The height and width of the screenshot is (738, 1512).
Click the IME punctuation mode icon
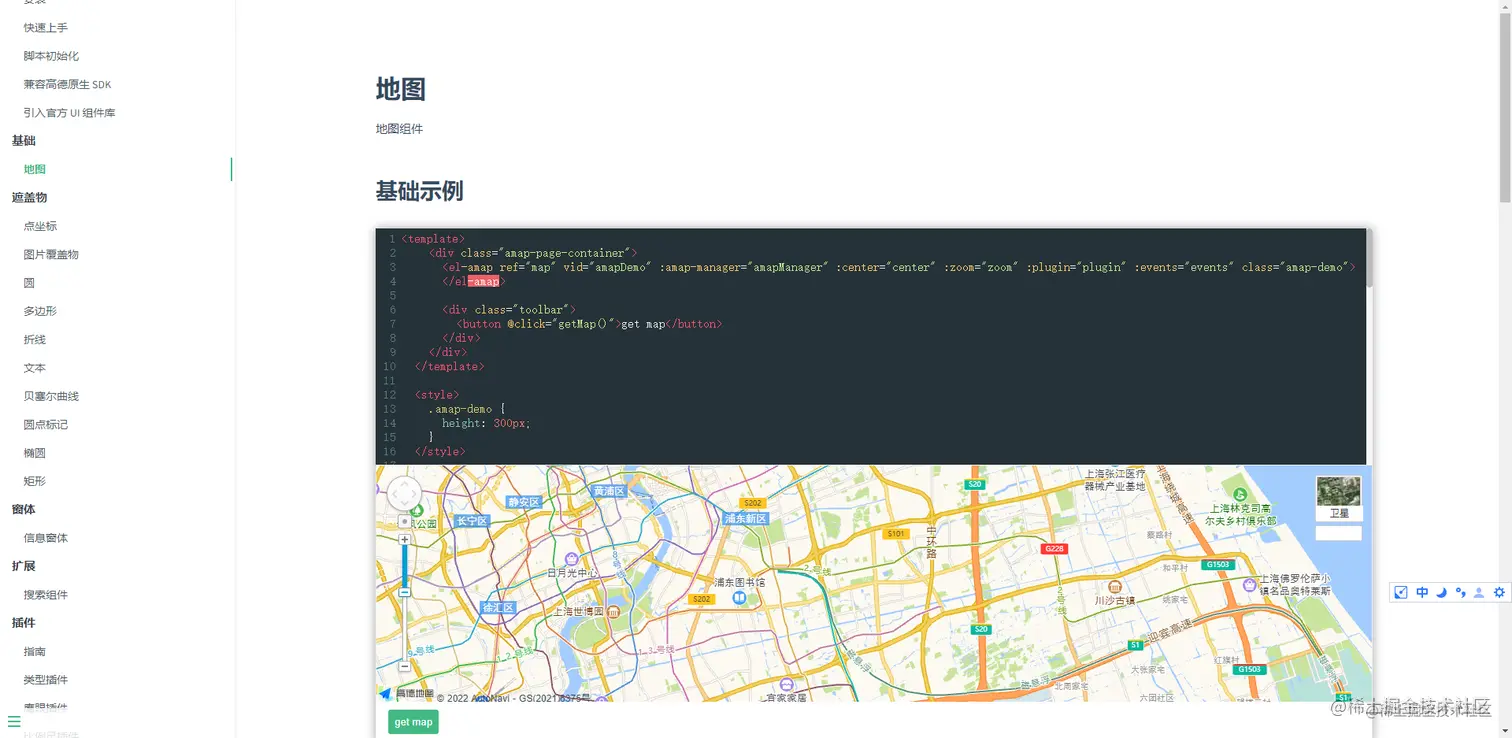click(1460, 593)
